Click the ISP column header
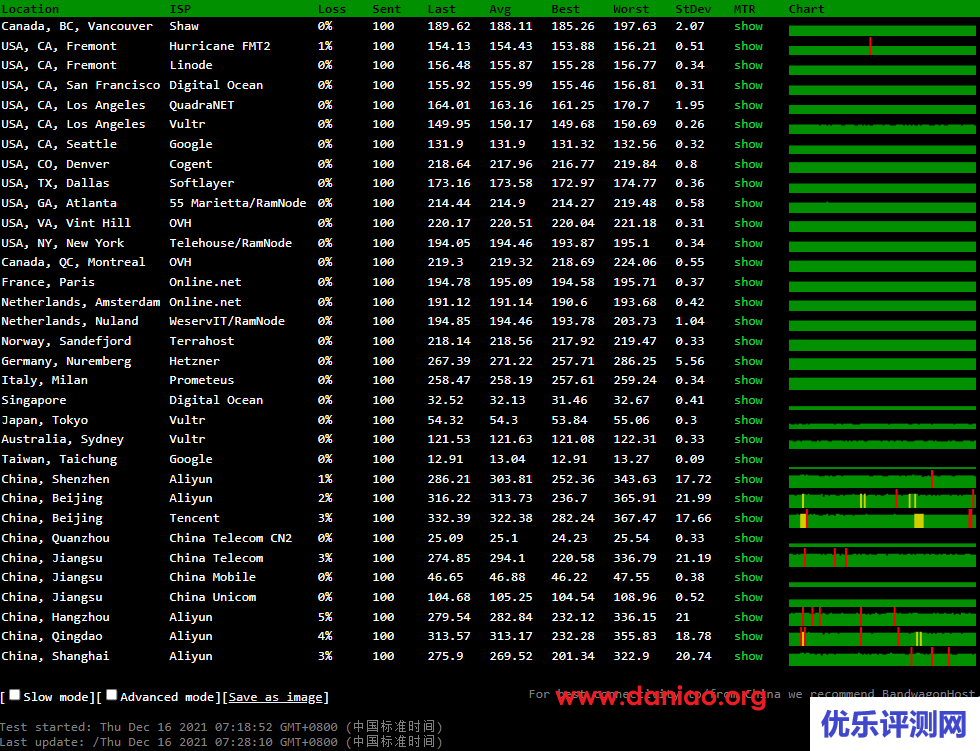The width and height of the screenshot is (980, 751). [180, 9]
